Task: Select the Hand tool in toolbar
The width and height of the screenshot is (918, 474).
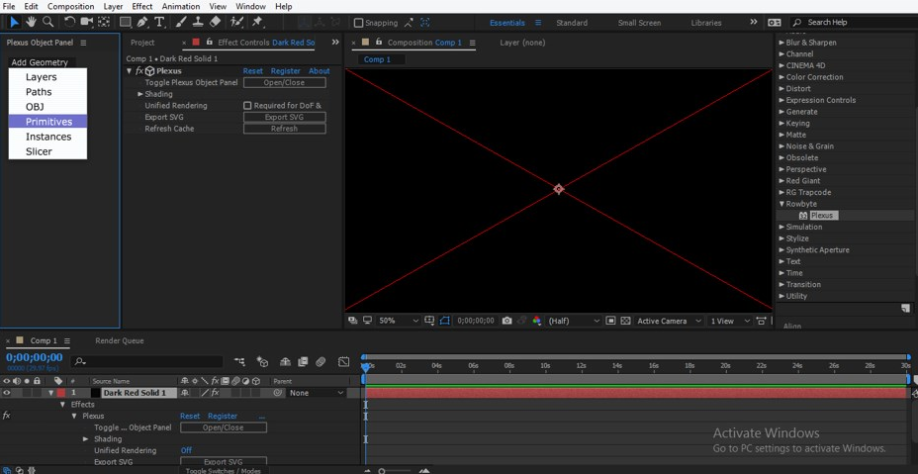Action: tap(31, 22)
